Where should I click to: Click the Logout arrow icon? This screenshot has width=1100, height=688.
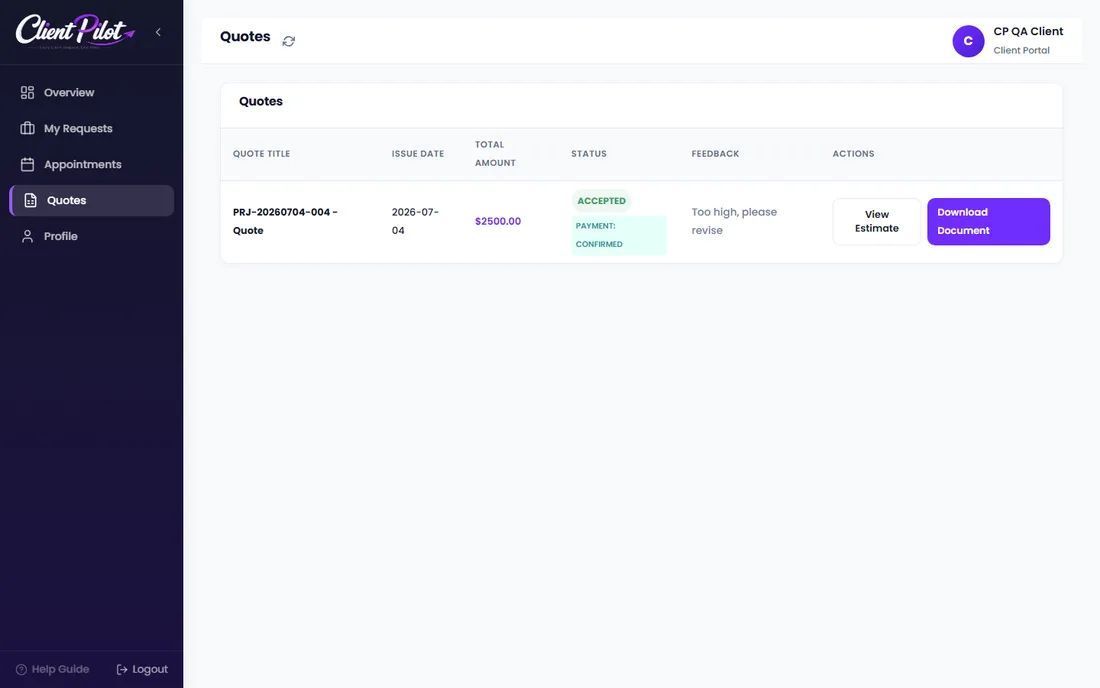click(121, 670)
